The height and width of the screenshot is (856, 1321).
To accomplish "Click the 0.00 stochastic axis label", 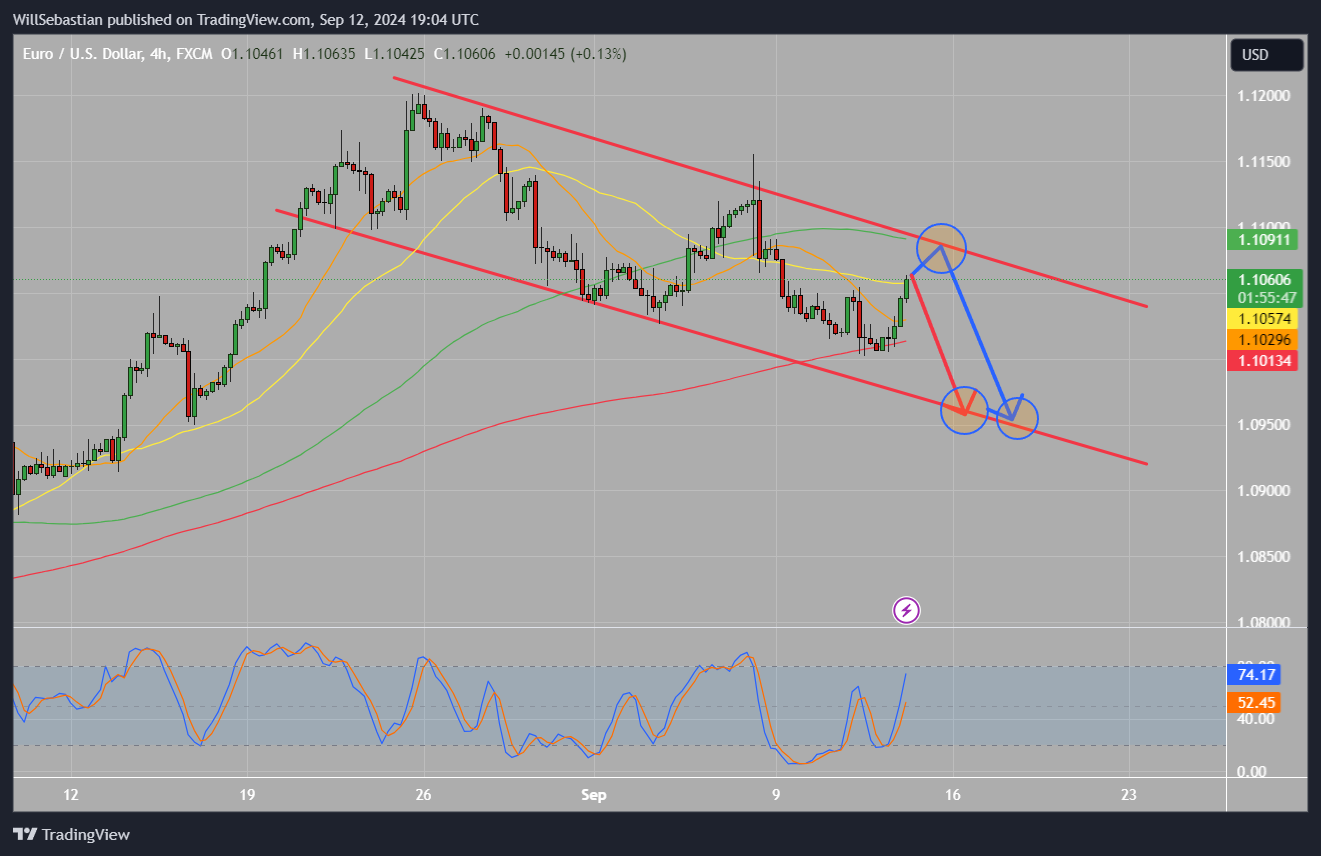I will point(1254,772).
